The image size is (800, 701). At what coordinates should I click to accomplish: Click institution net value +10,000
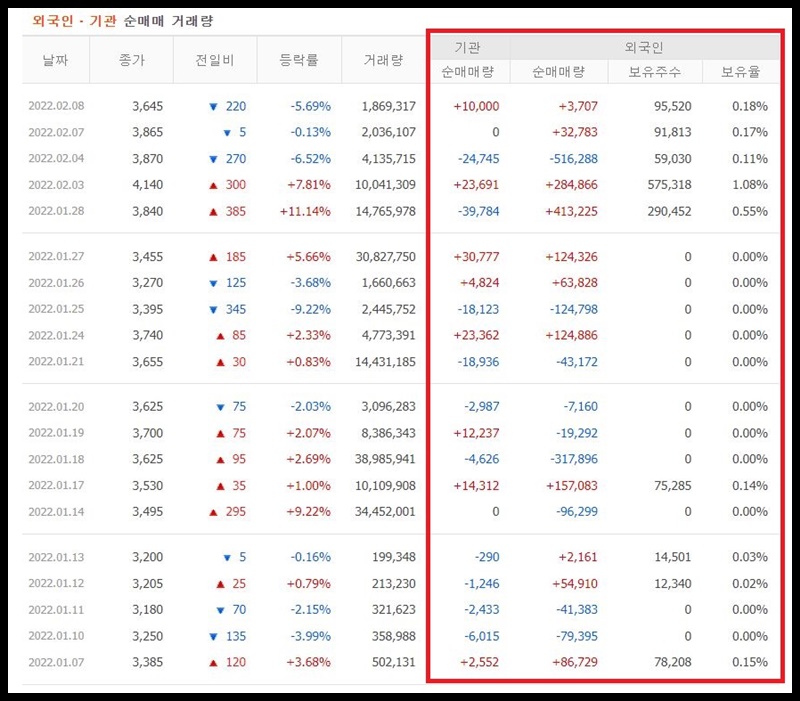point(476,106)
